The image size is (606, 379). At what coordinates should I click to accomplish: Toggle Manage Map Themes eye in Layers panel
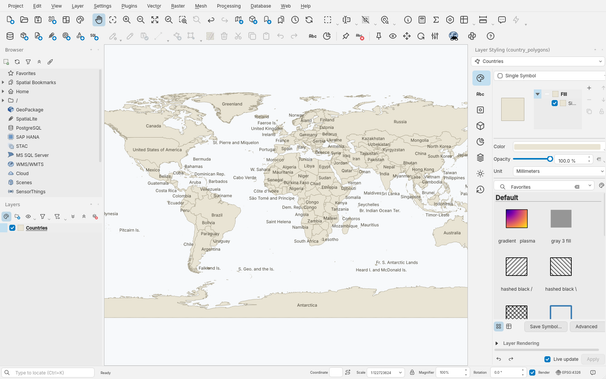(28, 217)
